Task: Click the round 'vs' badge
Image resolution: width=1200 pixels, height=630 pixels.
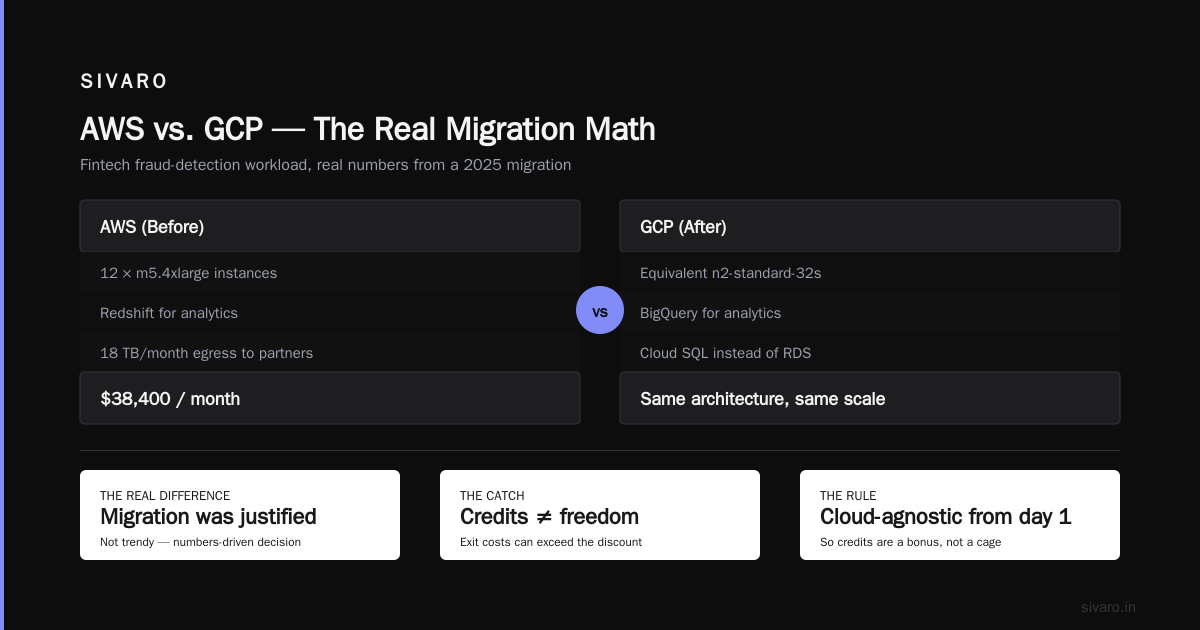Action: pos(600,310)
